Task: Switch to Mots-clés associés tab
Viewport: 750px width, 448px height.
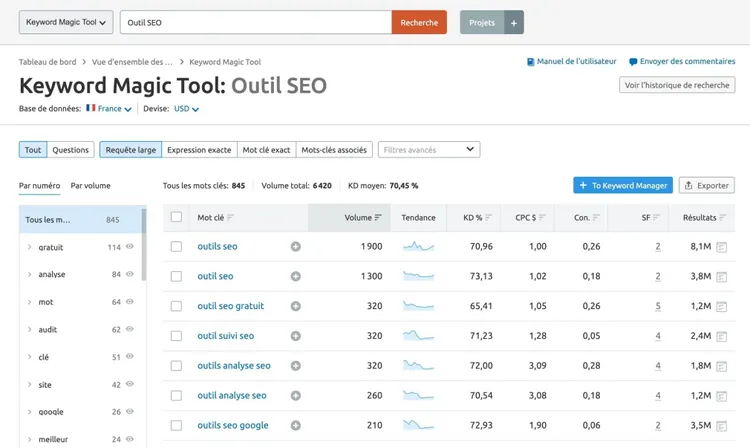Action: 334,150
